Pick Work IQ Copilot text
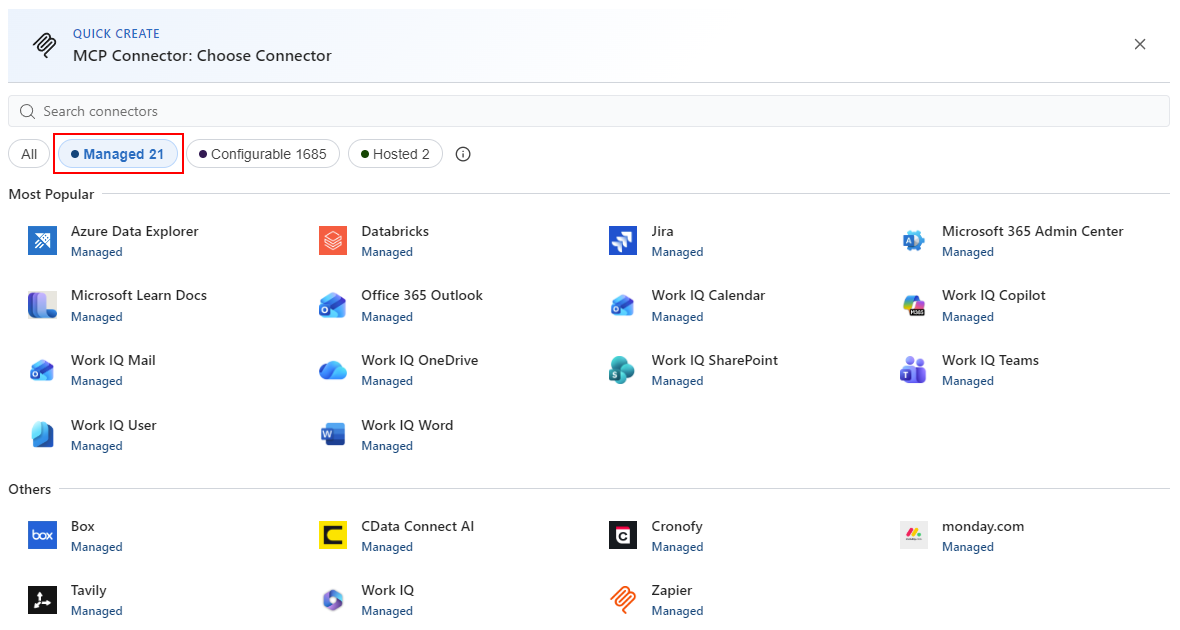Screen dimensions: 1180x630 [x=993, y=296]
